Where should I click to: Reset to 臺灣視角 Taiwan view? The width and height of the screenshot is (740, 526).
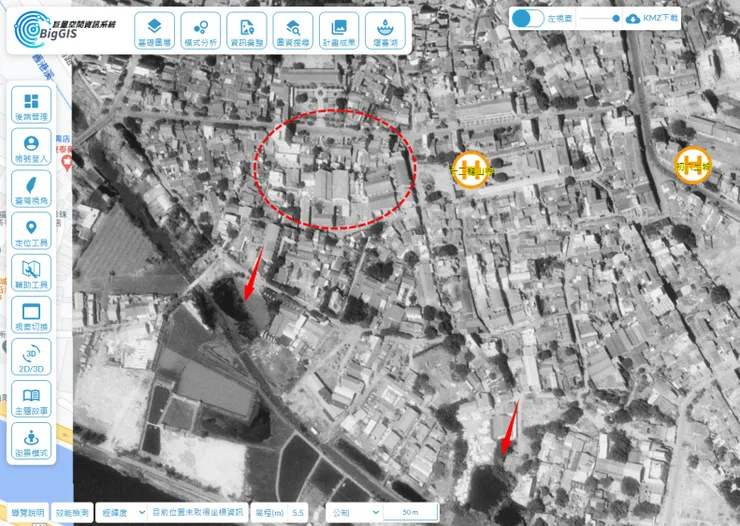coord(31,189)
